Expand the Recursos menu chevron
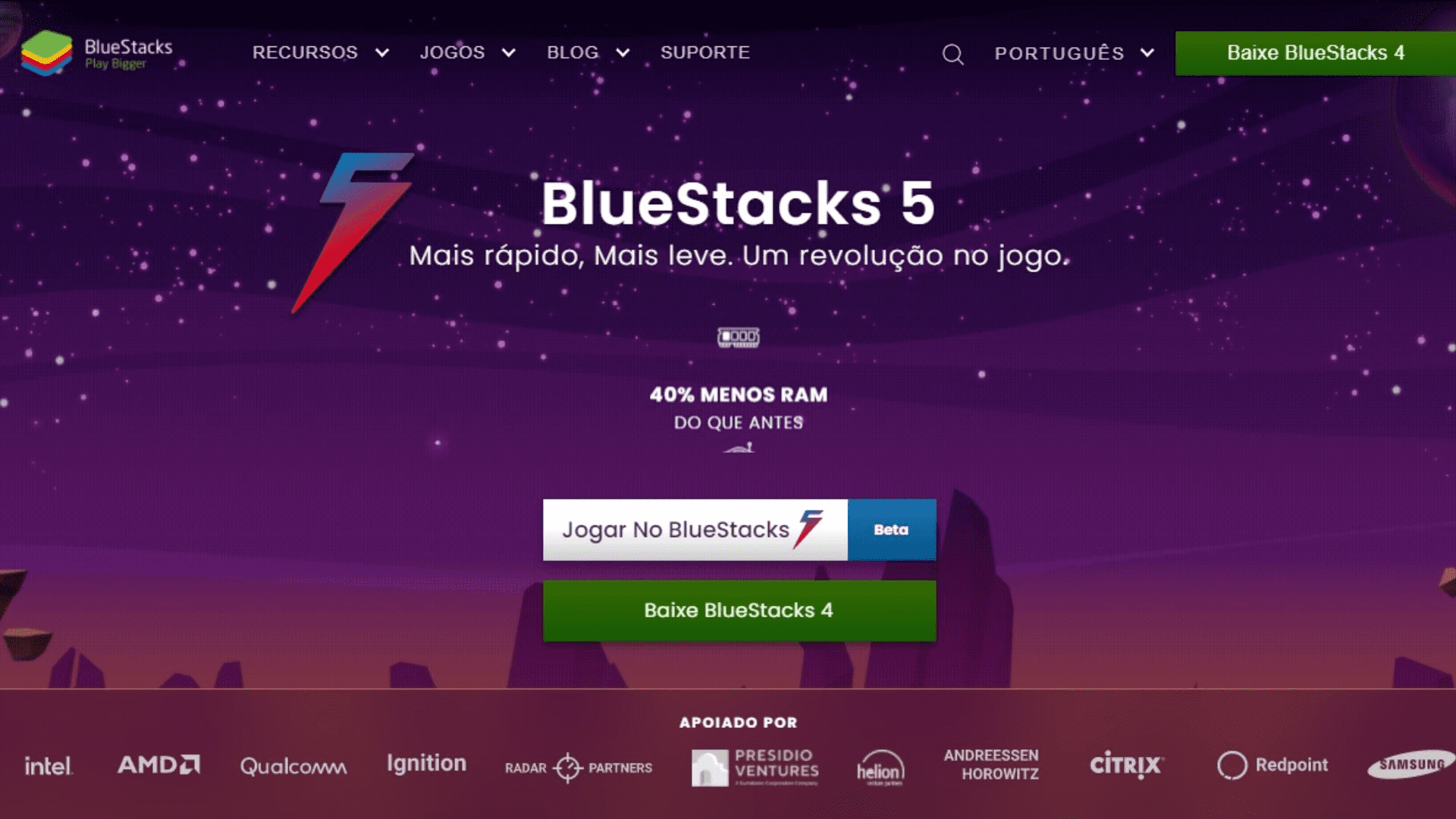 coord(382,53)
